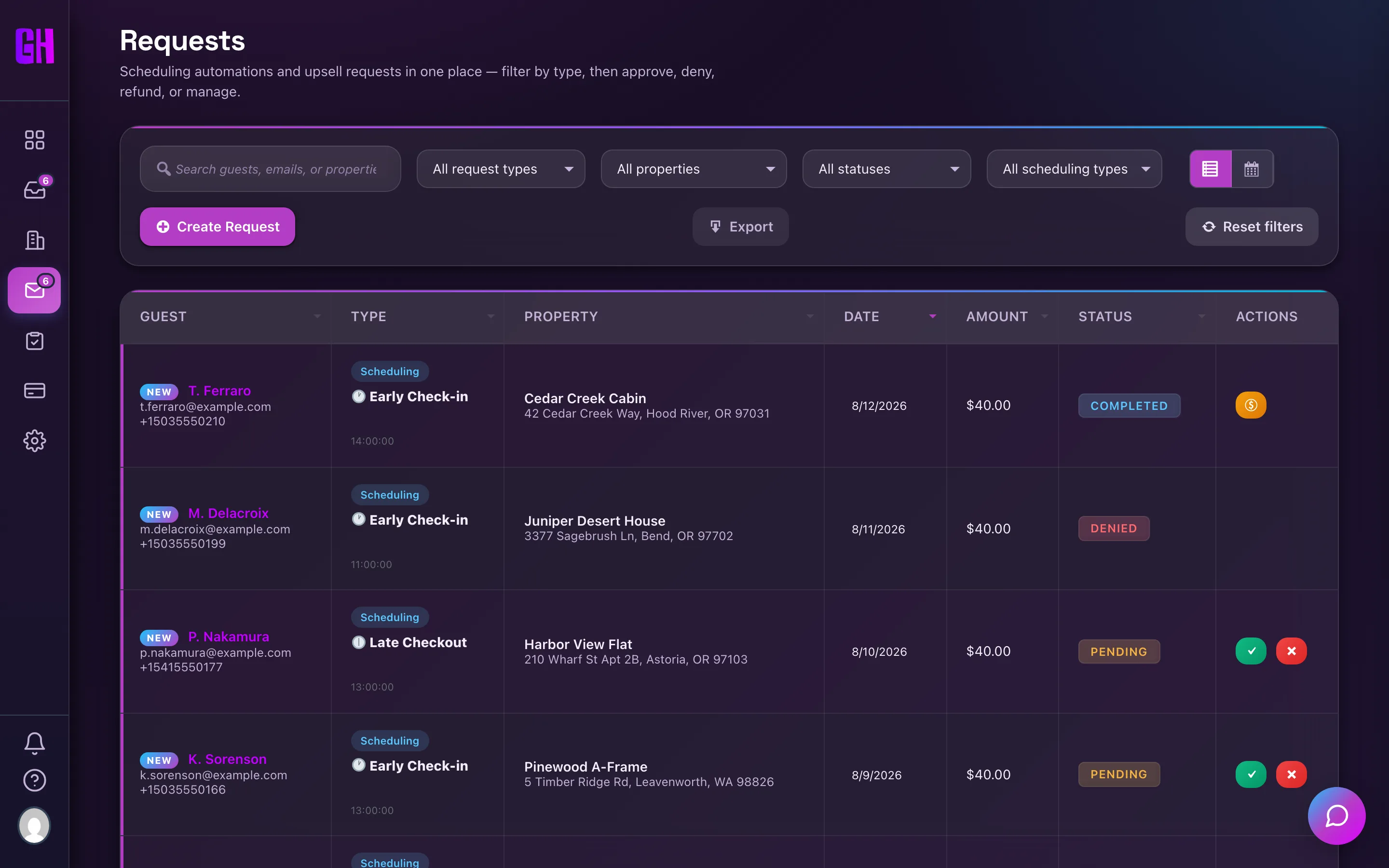Viewport: 1389px width, 868px height.
Task: Click Reset filters
Action: tap(1252, 227)
